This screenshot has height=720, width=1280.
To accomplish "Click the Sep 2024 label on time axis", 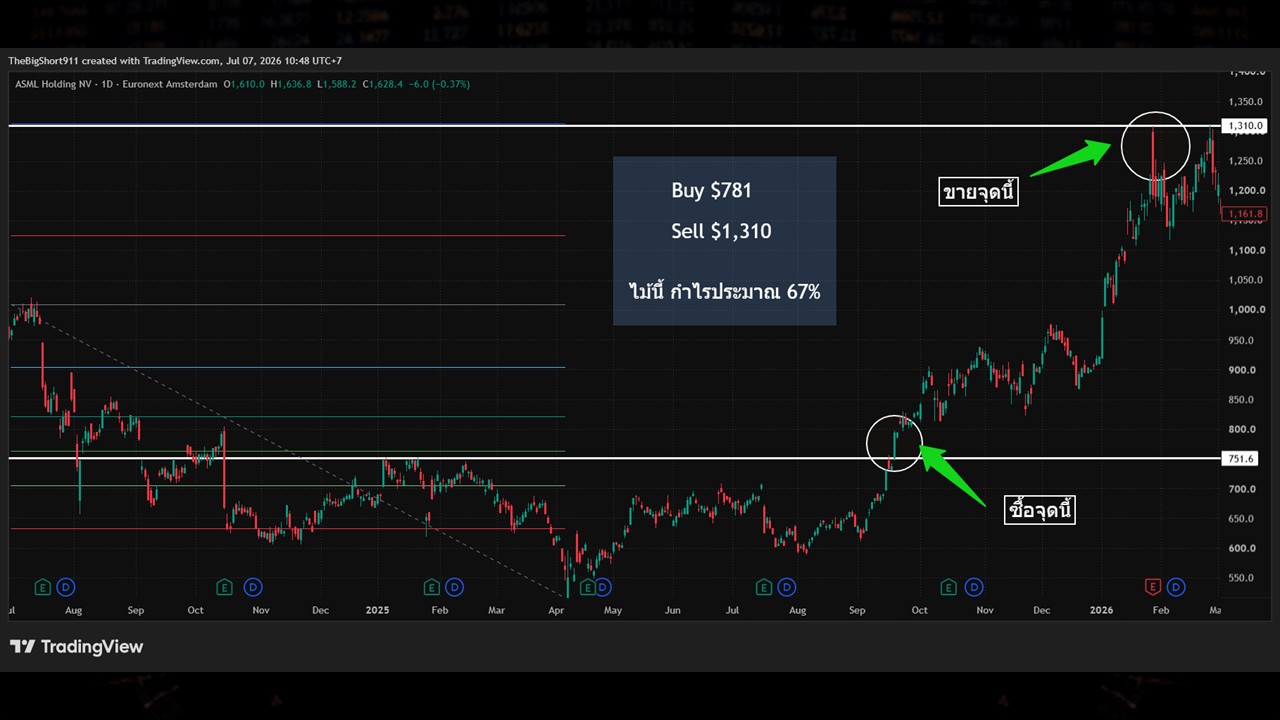I will tap(136, 610).
